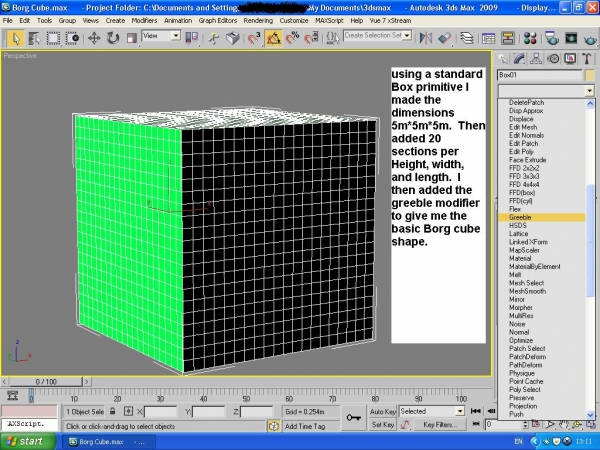Screen dimensions: 600x450
Task: Open the File menu
Action: pyautogui.click(x=7, y=21)
